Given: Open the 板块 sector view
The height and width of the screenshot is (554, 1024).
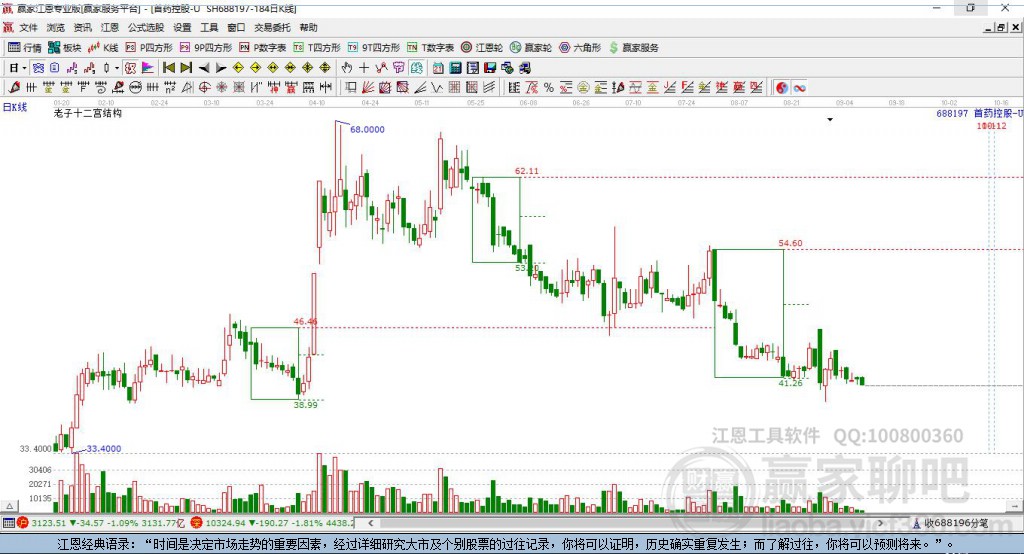Looking at the screenshot, I should (64, 48).
